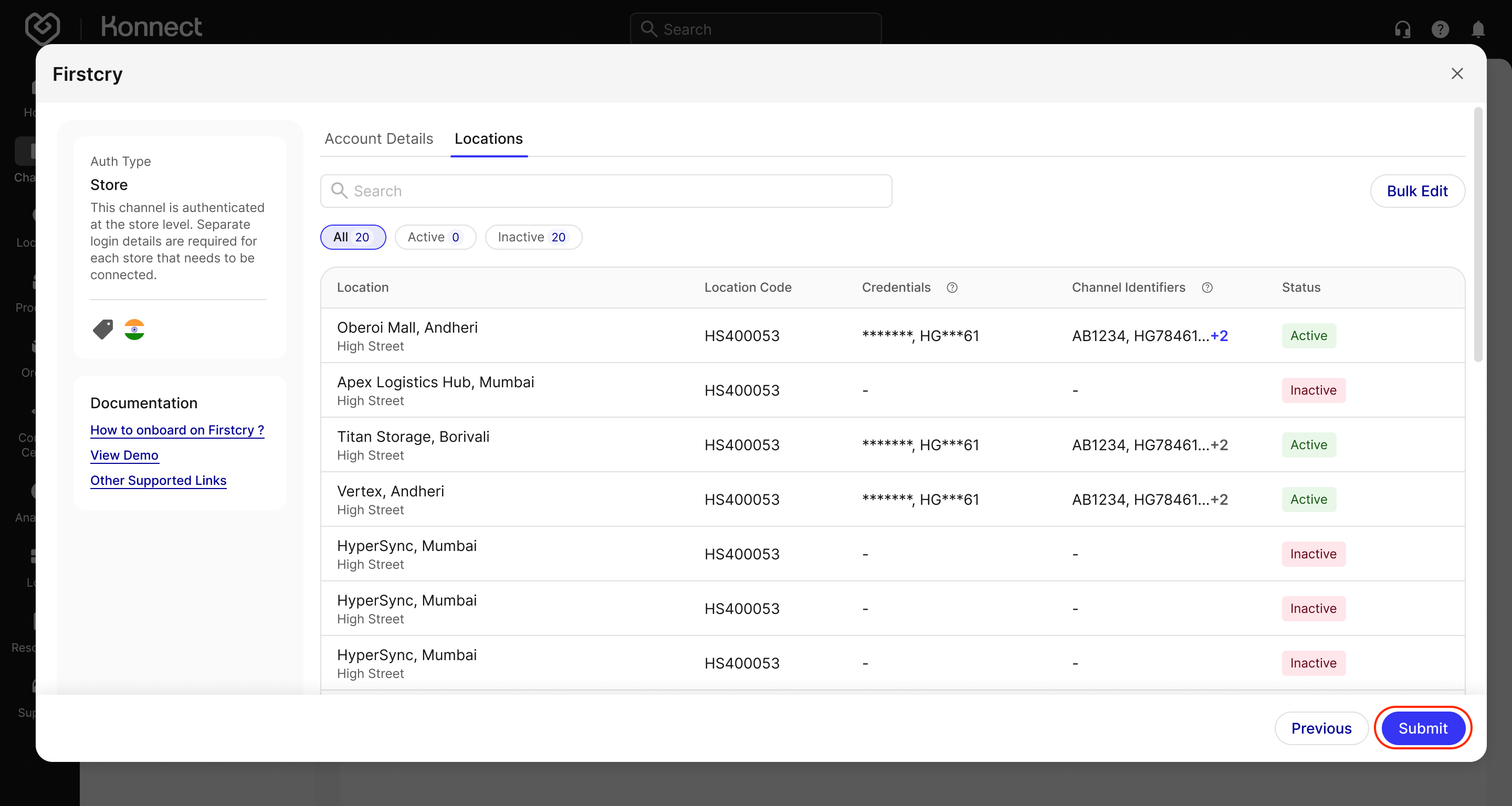Screen dimensions: 1512x806
Task: Select the Locations tab
Action: click(488, 139)
